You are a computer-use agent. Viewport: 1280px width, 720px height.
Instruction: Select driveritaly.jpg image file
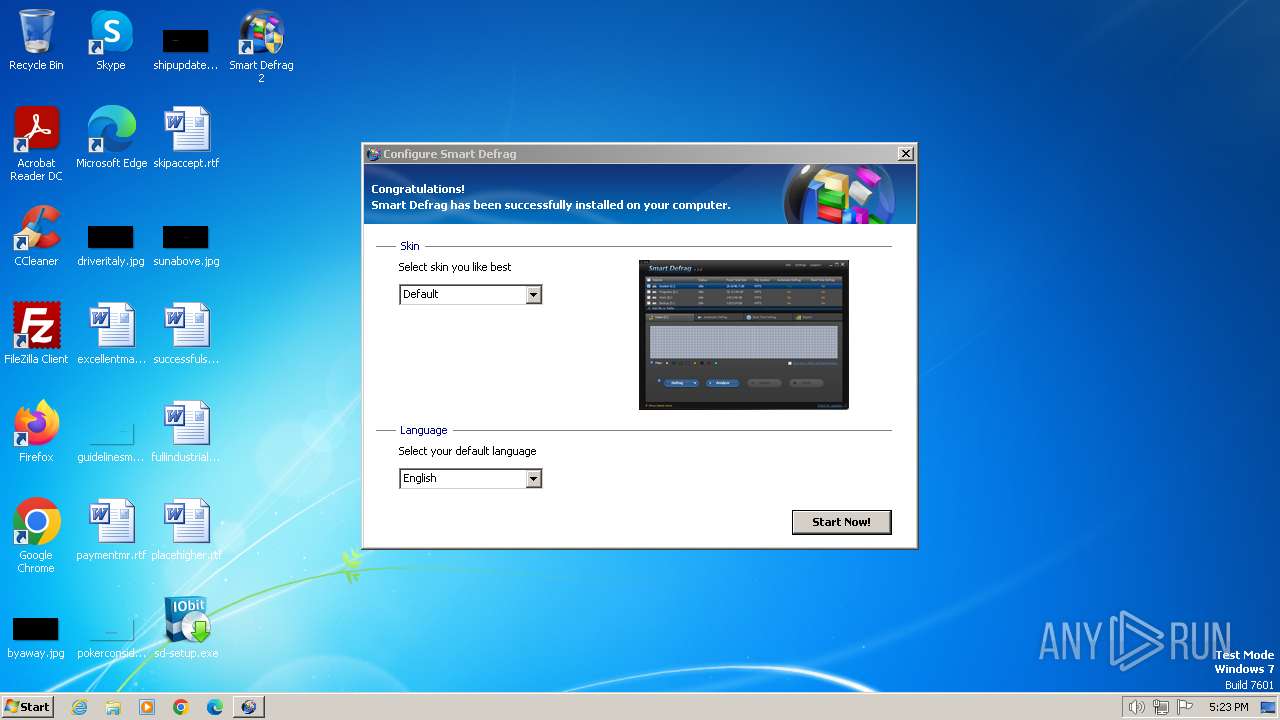[x=111, y=244]
